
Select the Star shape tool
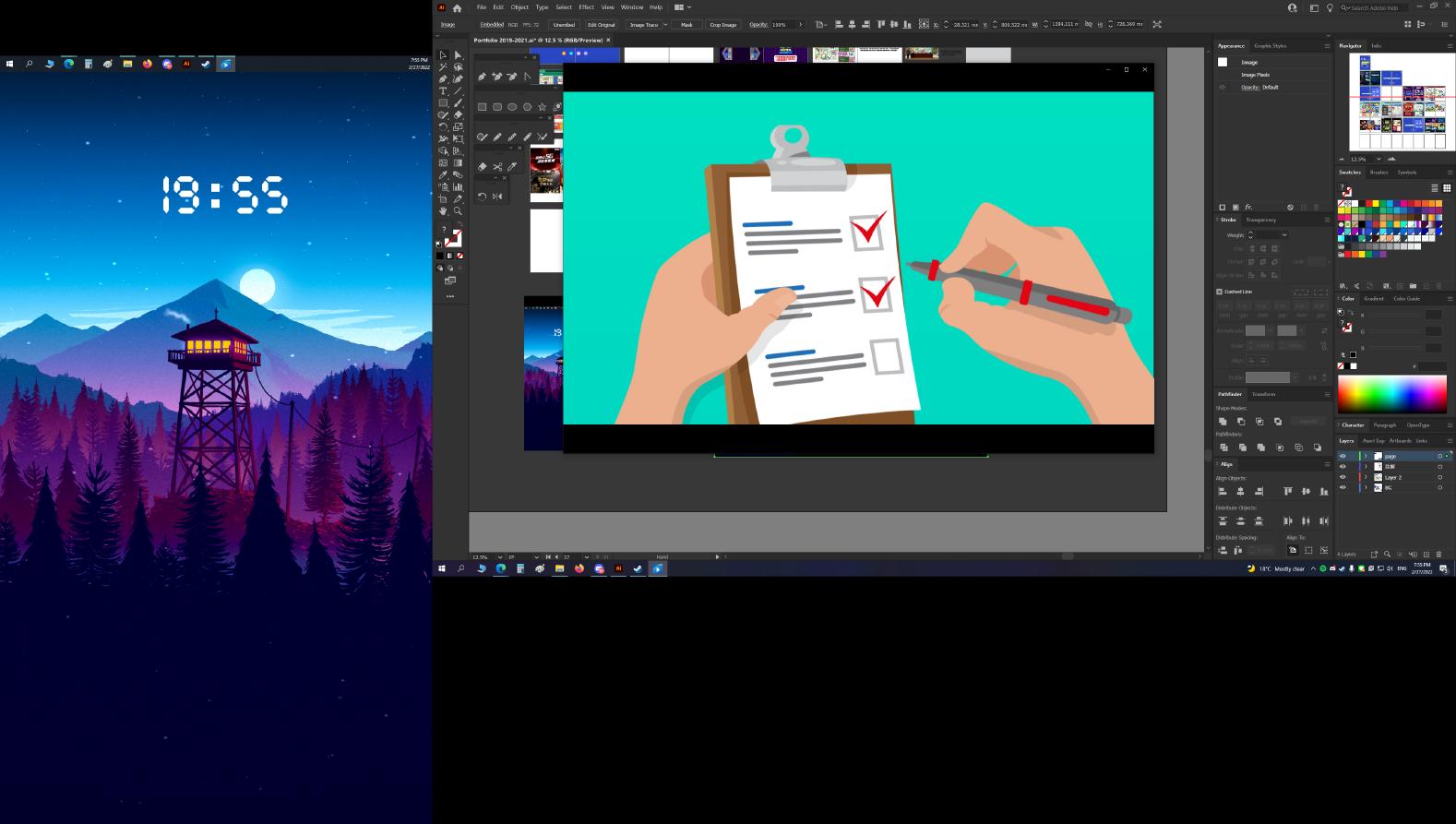click(x=543, y=107)
